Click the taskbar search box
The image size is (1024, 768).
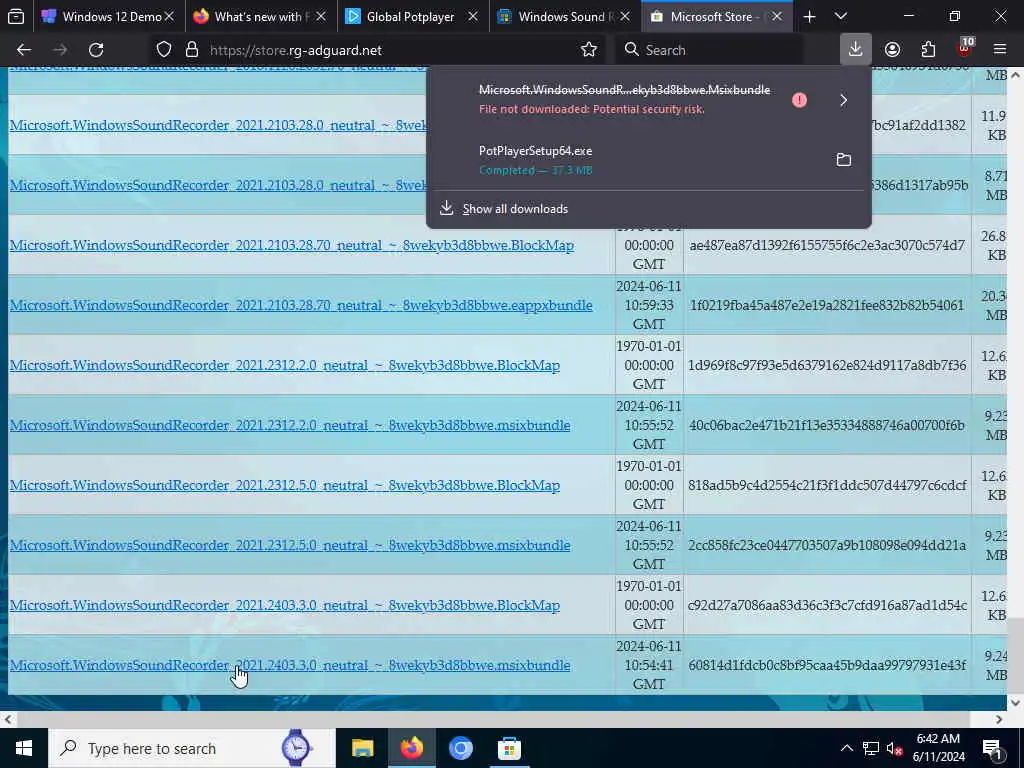[191, 748]
